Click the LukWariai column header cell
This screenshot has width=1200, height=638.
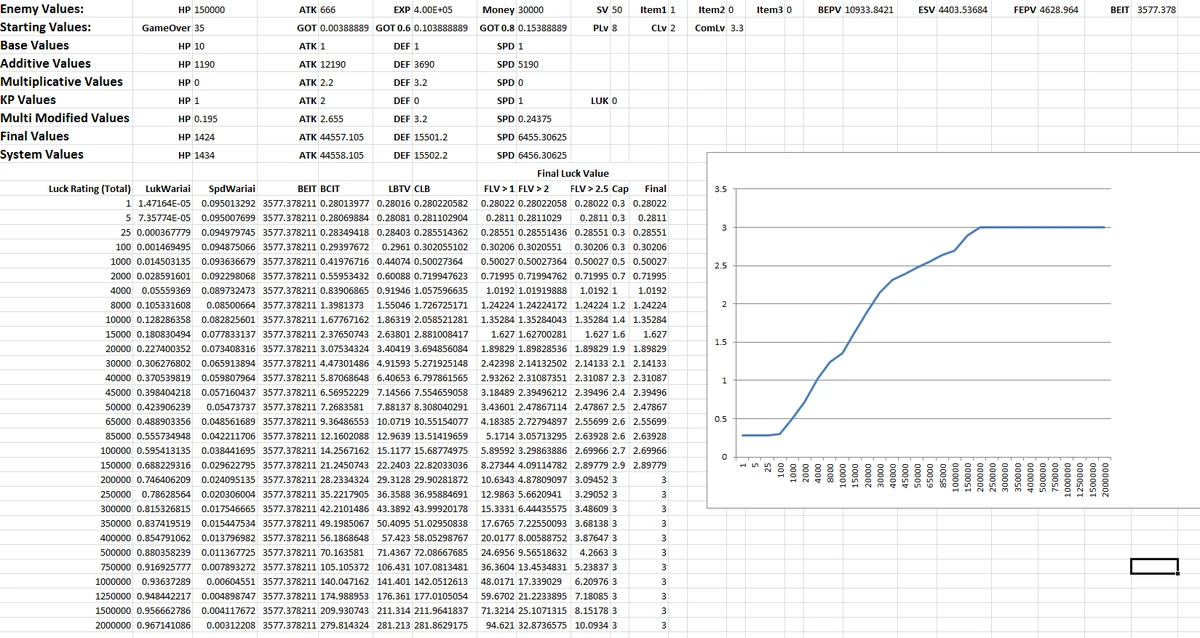pos(167,188)
